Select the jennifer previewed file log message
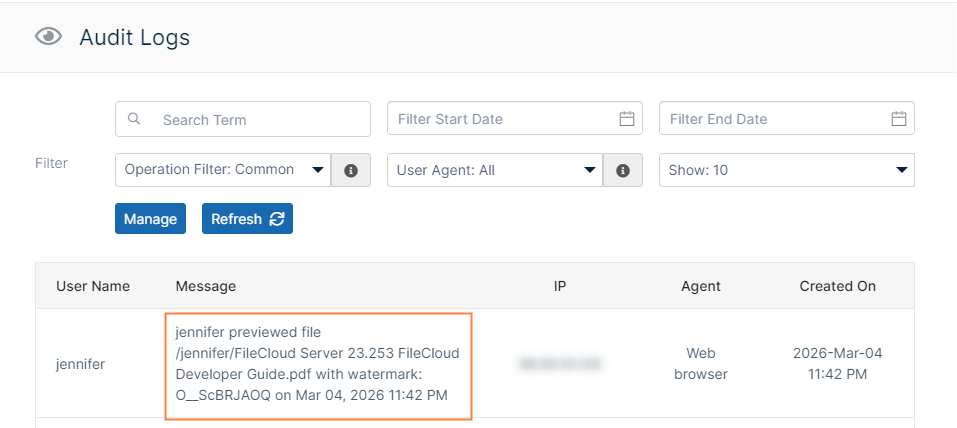The height and width of the screenshot is (428, 957). click(317, 363)
